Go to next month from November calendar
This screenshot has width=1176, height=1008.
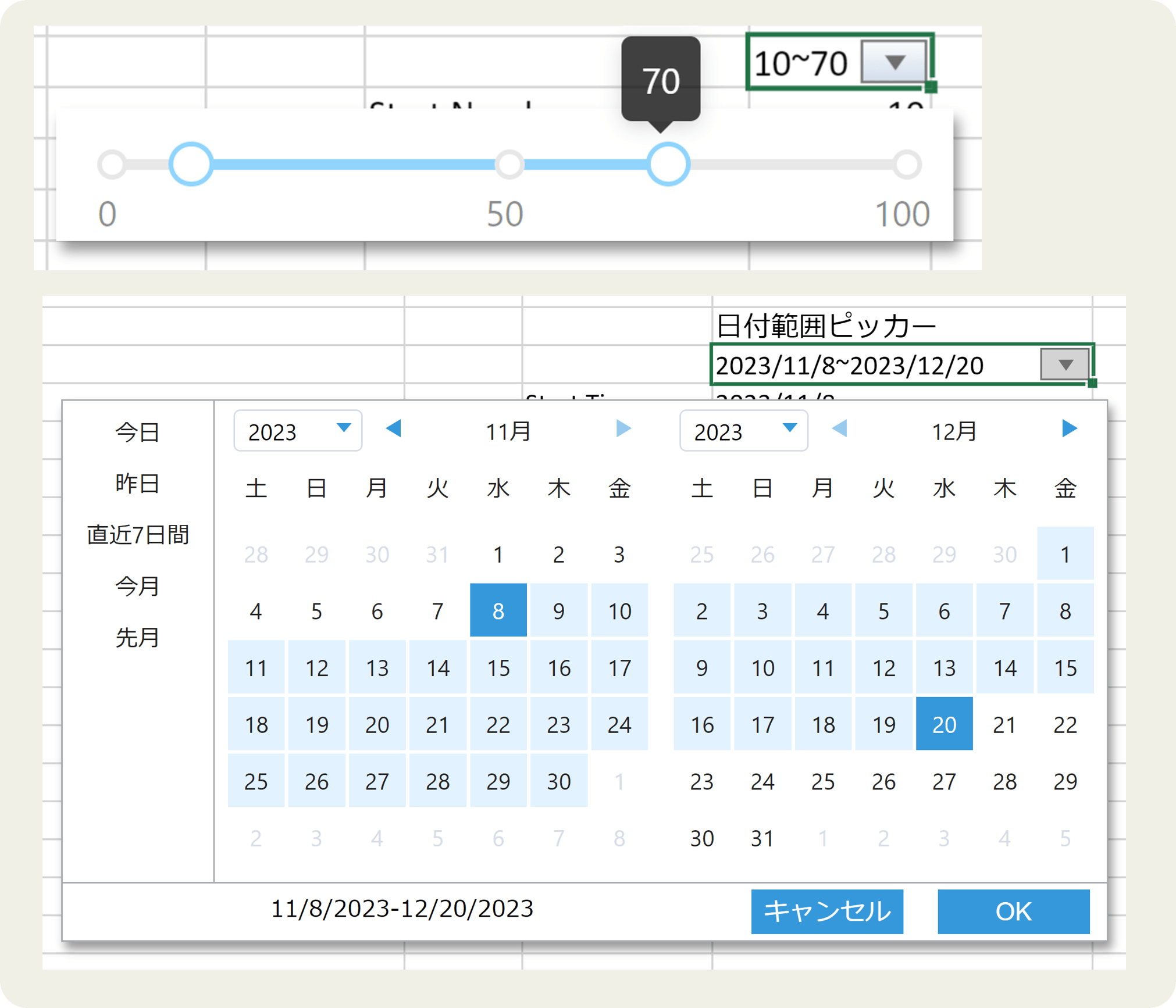[x=623, y=429]
